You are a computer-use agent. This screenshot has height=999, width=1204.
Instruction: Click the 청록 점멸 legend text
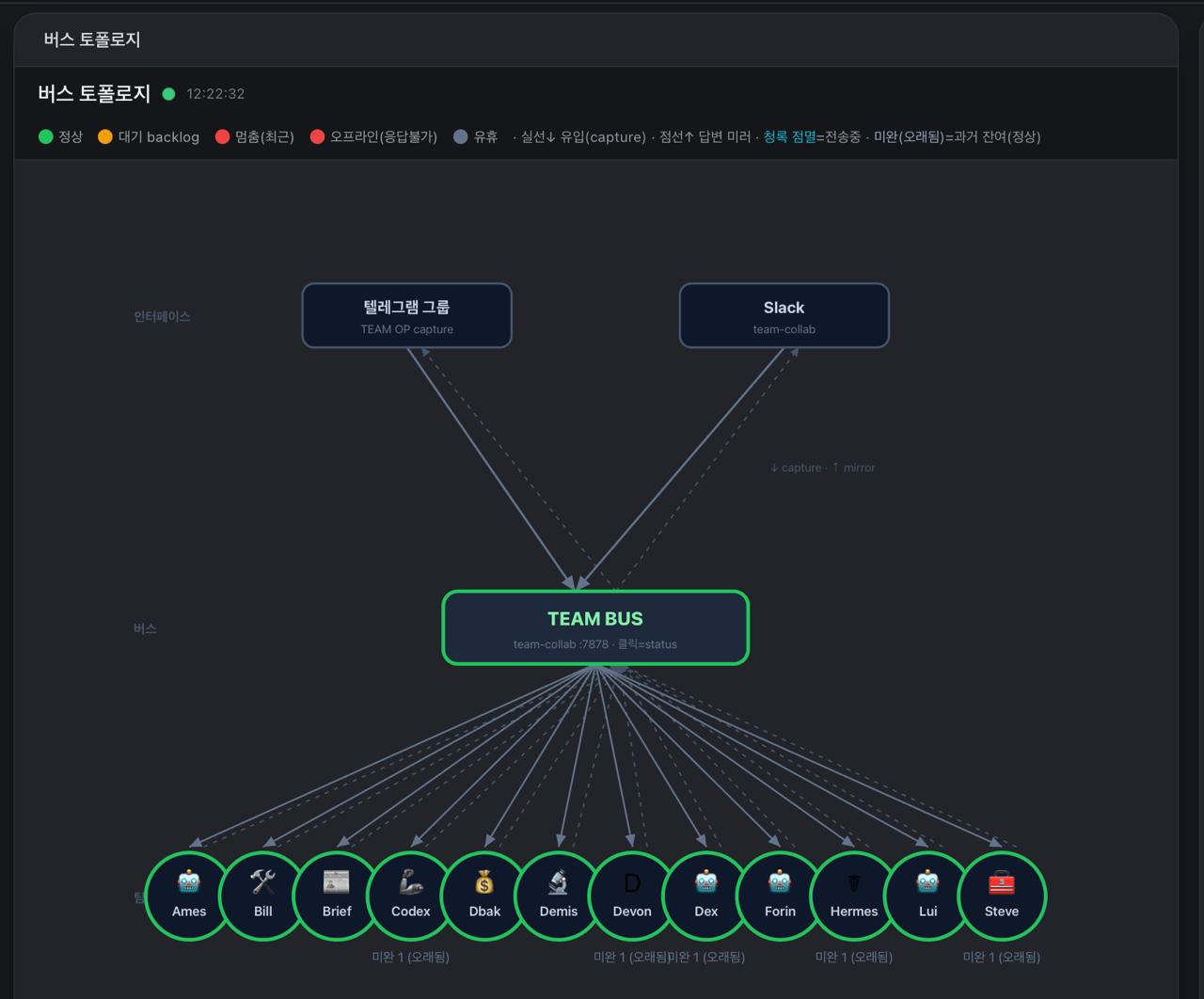(x=789, y=137)
